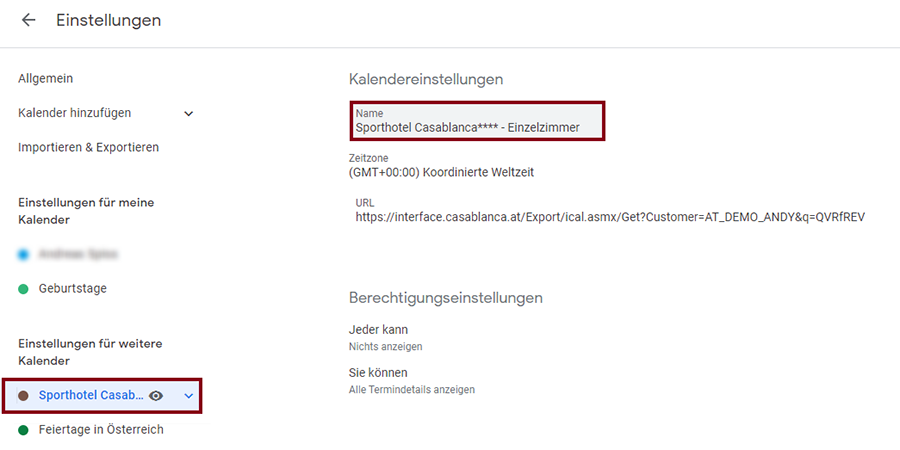This screenshot has width=900, height=450.
Task: Click the back arrow next to Einstellungen
Action: pyautogui.click(x=28, y=20)
